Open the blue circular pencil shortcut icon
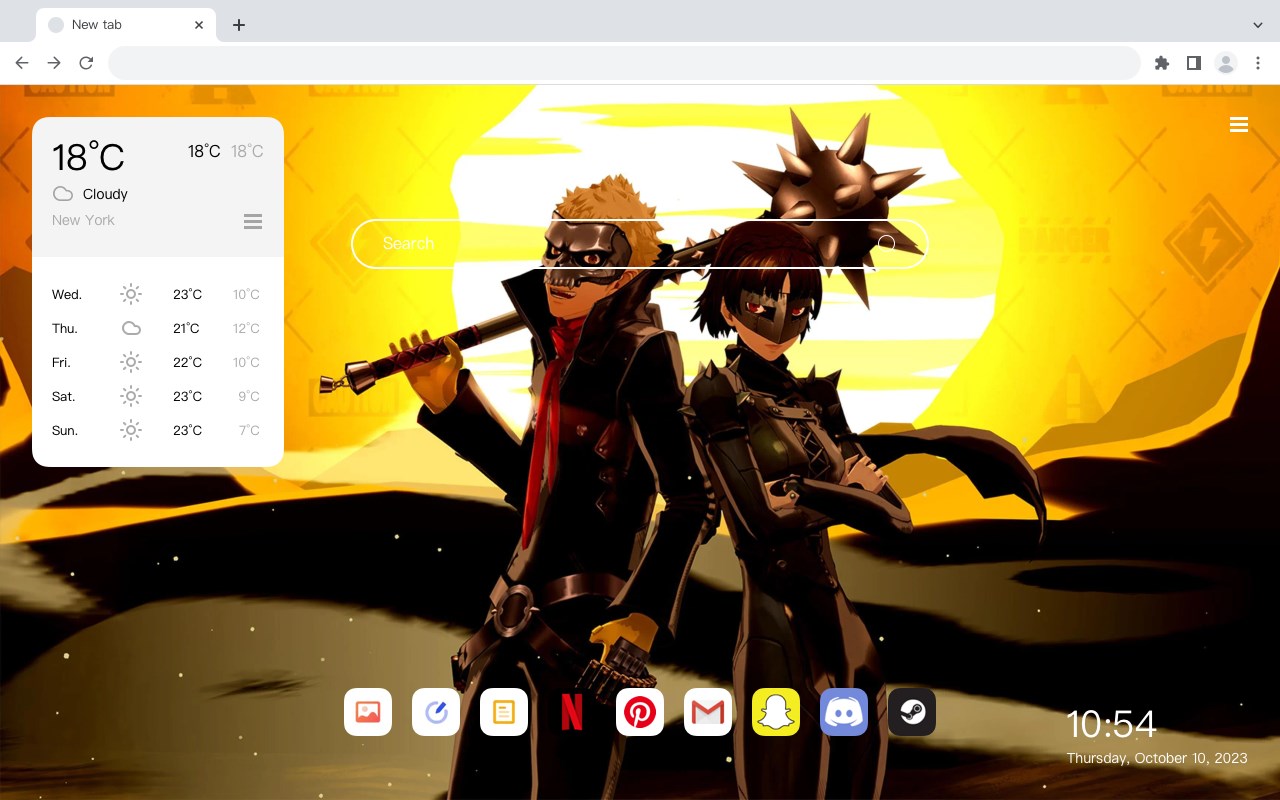Image resolution: width=1280 pixels, height=800 pixels. click(436, 712)
